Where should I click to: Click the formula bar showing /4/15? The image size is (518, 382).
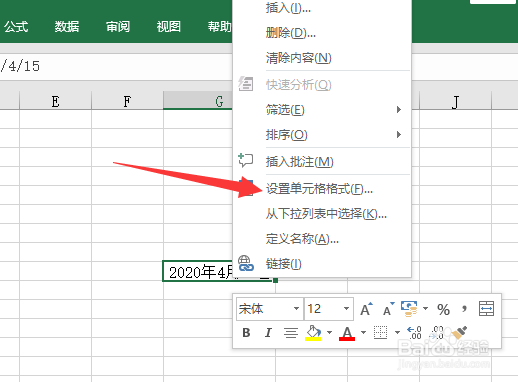116,66
